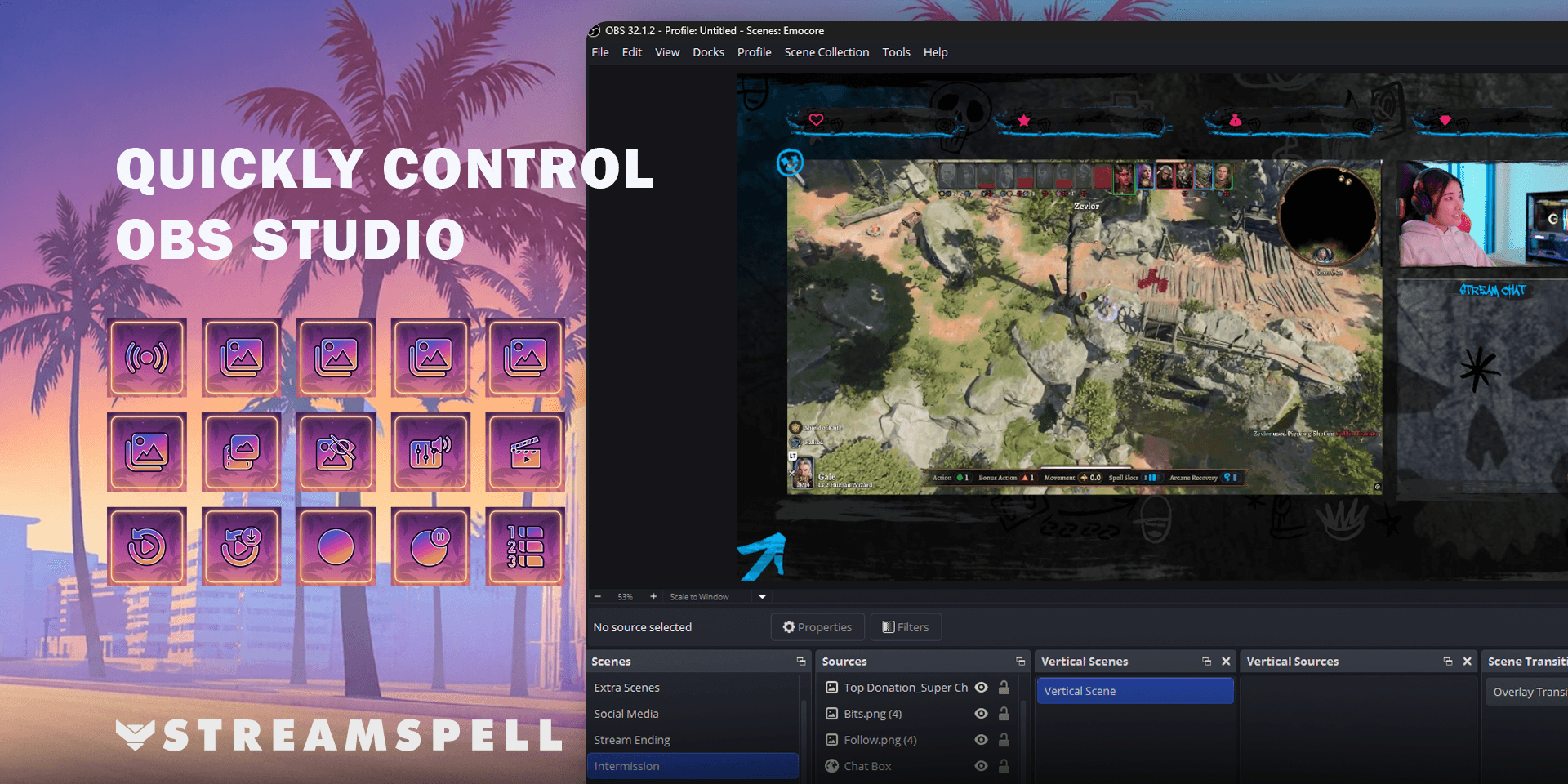Select the Extra Scenes scene
The width and height of the screenshot is (1568, 784).
pyautogui.click(x=693, y=688)
